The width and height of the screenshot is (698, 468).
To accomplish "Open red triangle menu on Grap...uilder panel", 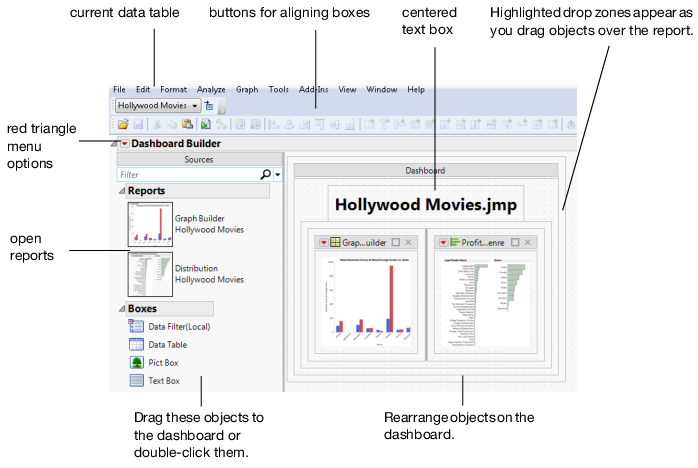I will point(324,242).
